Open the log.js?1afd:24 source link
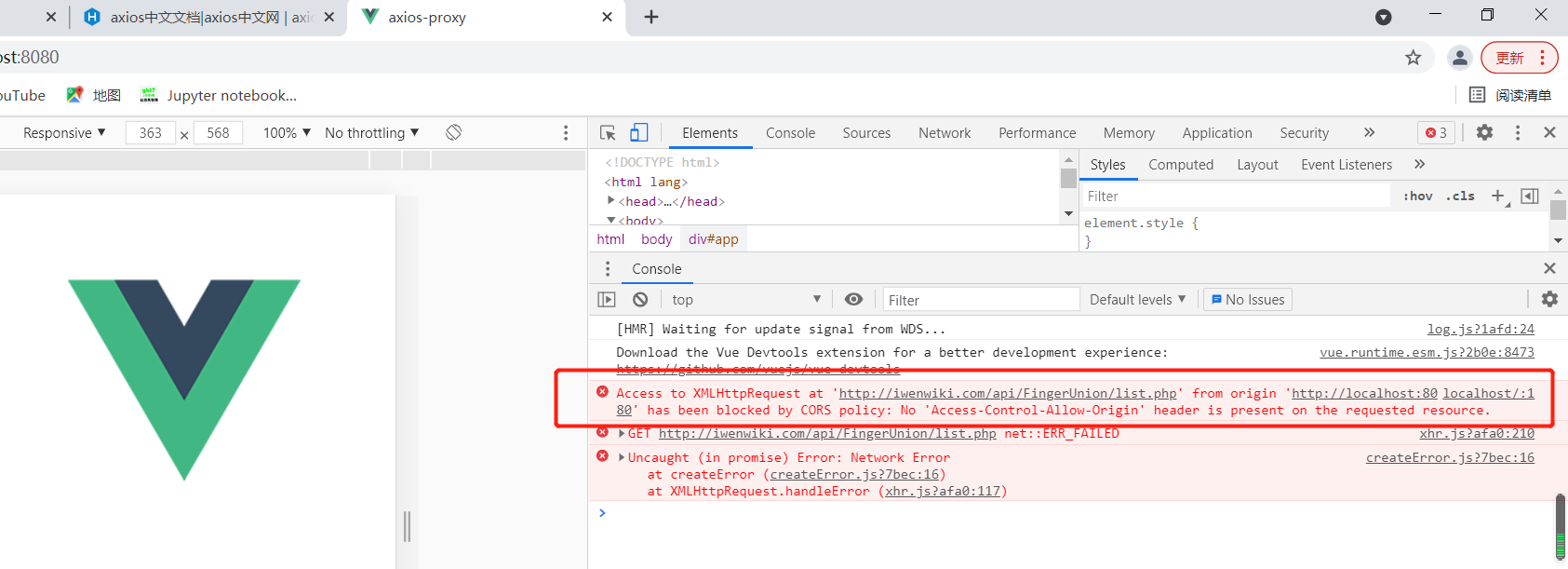Image resolution: width=1568 pixels, height=569 pixels. pyautogui.click(x=1481, y=329)
